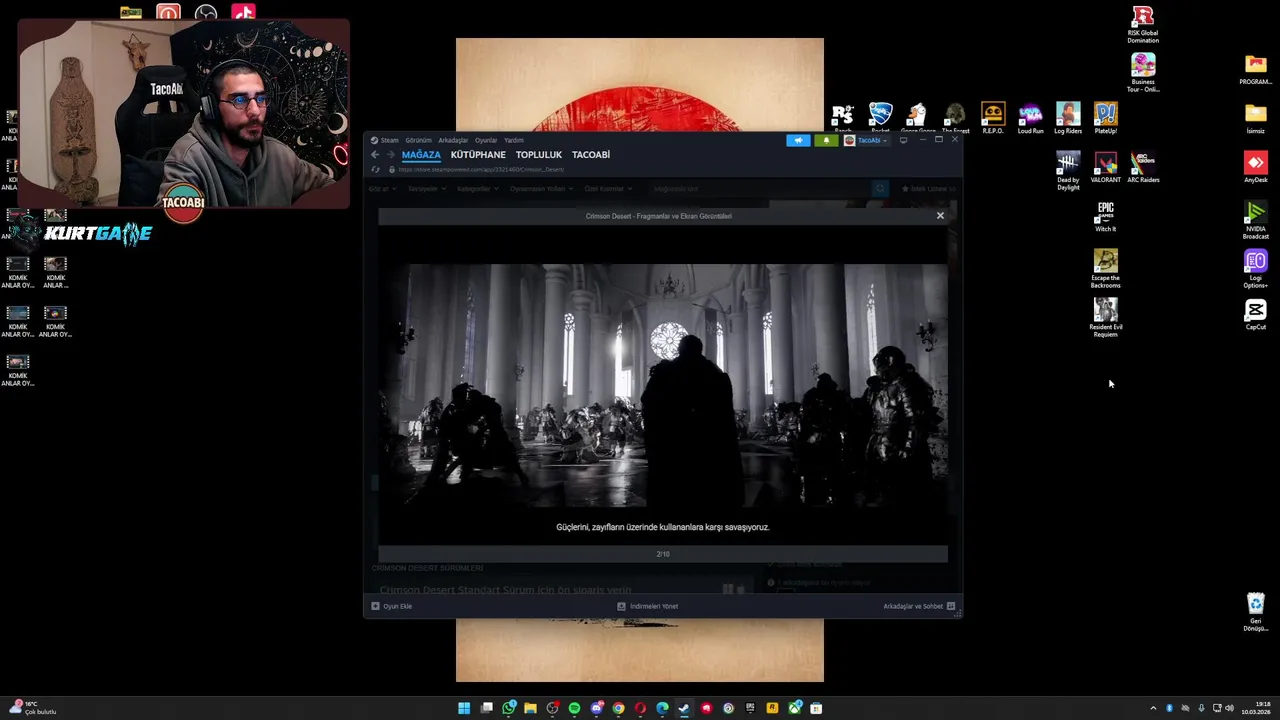Viewport: 1280px width, 720px height.
Task: Launch CapCut from the desktop
Action: point(1255,315)
